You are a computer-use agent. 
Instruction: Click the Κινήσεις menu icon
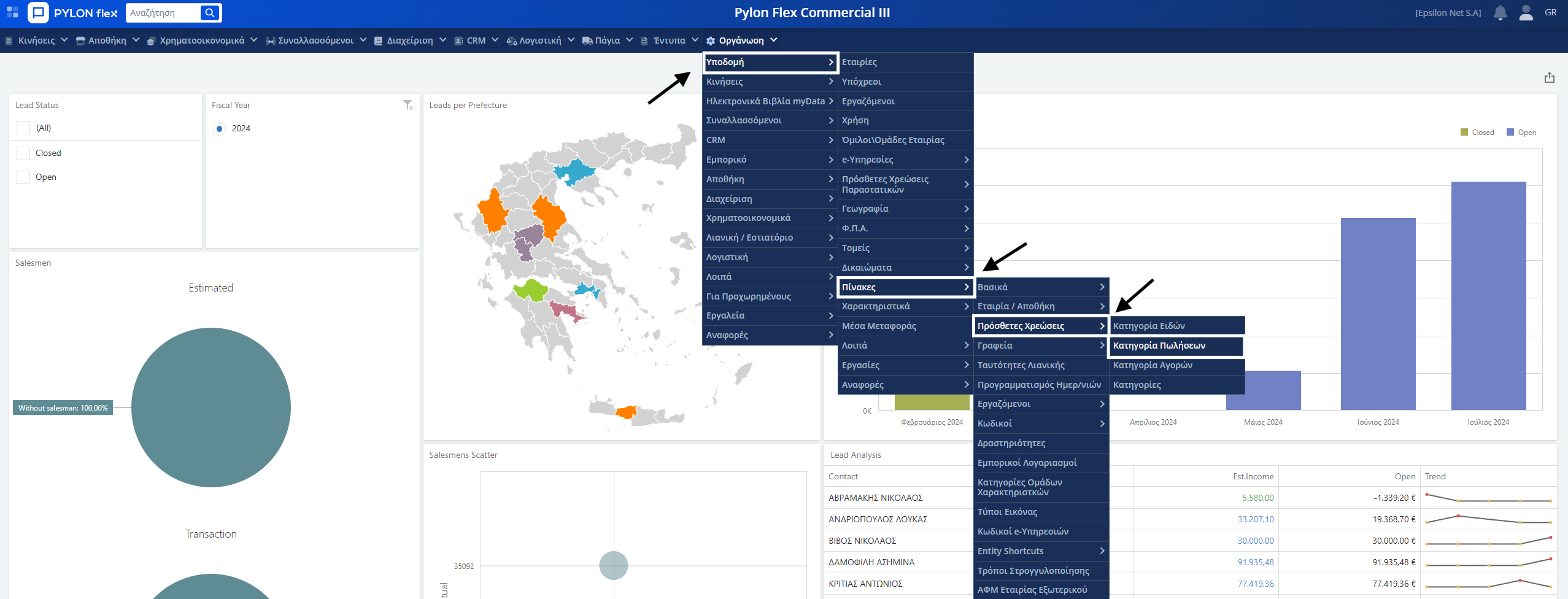pos(9,41)
